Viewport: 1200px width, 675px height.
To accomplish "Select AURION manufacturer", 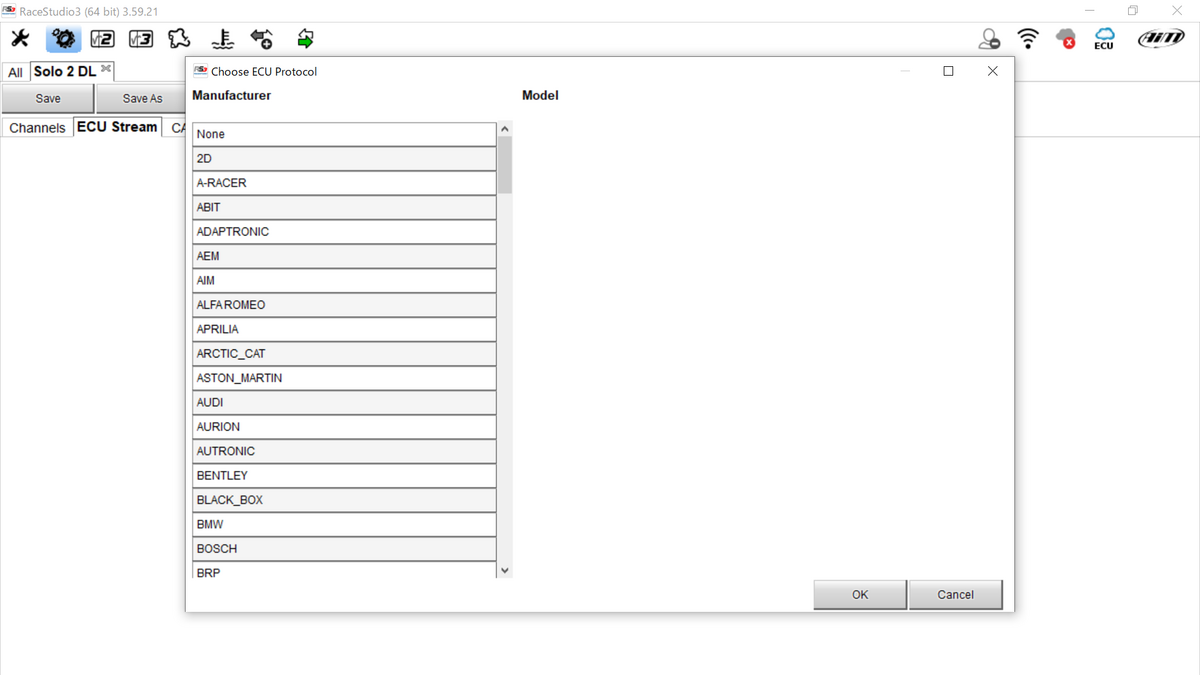I will 344,427.
